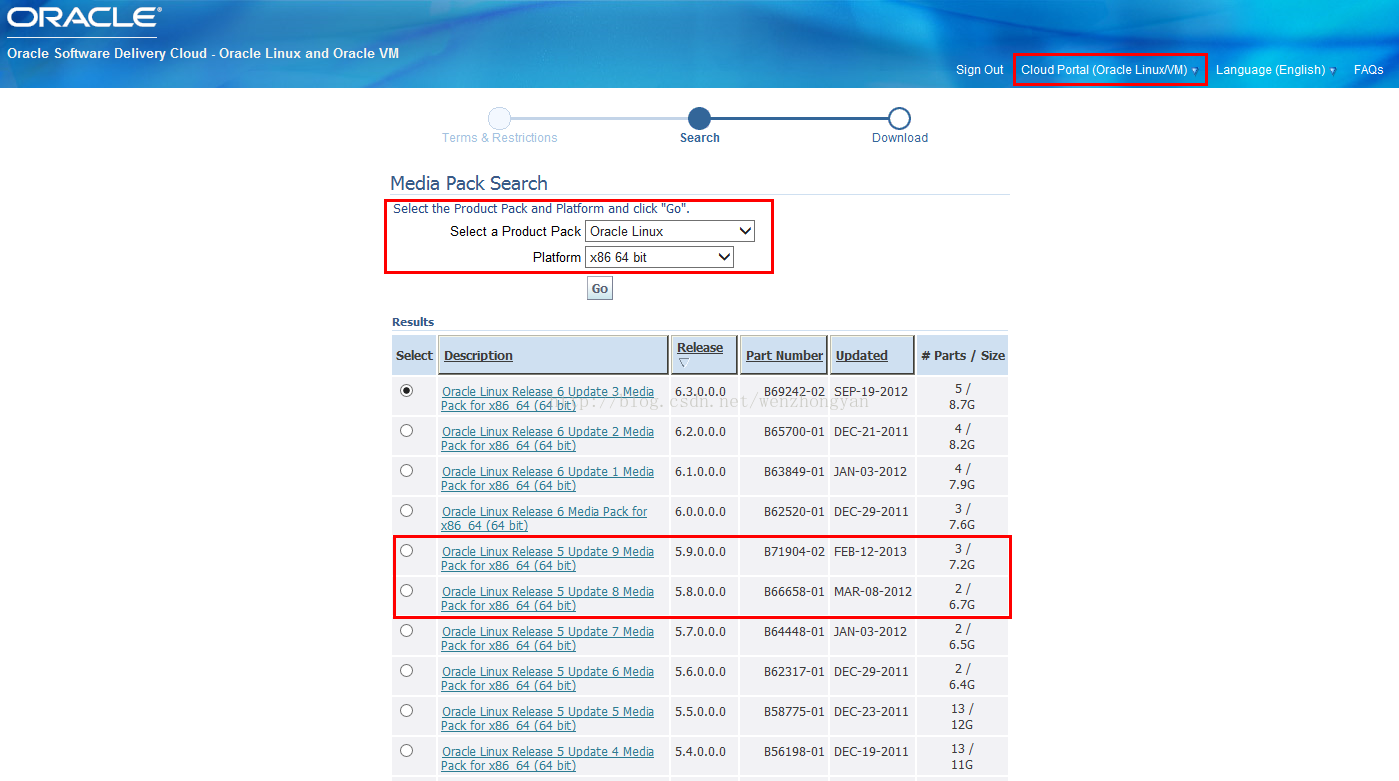Image resolution: width=1399 pixels, height=781 pixels.
Task: Open the Platform dropdown
Action: (659, 257)
